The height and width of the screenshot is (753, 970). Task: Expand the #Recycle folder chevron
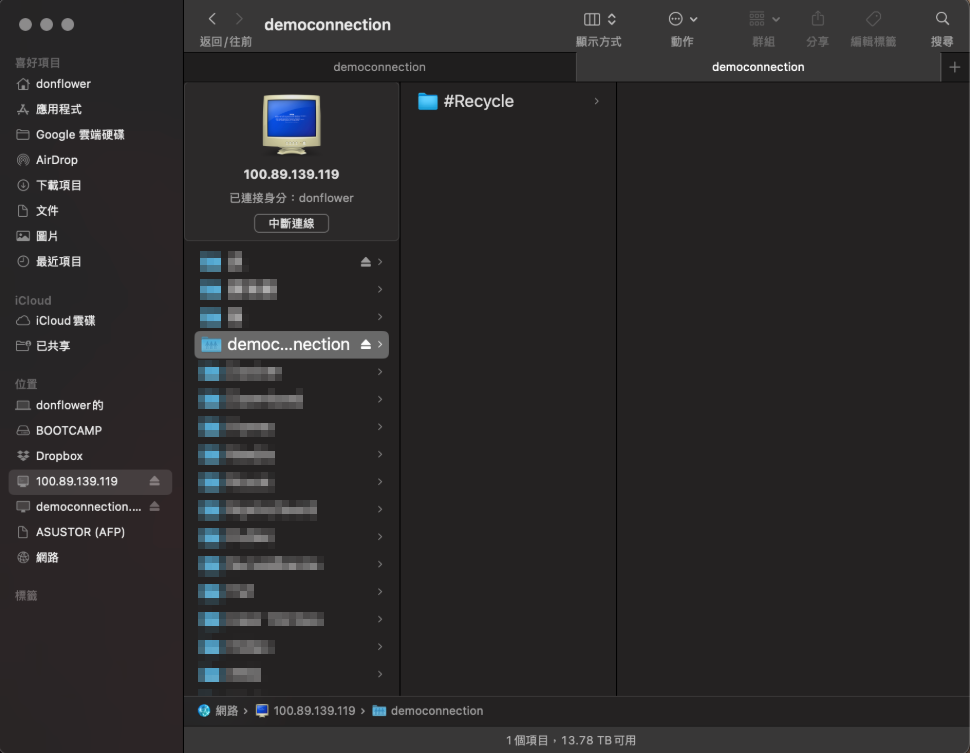(x=596, y=101)
